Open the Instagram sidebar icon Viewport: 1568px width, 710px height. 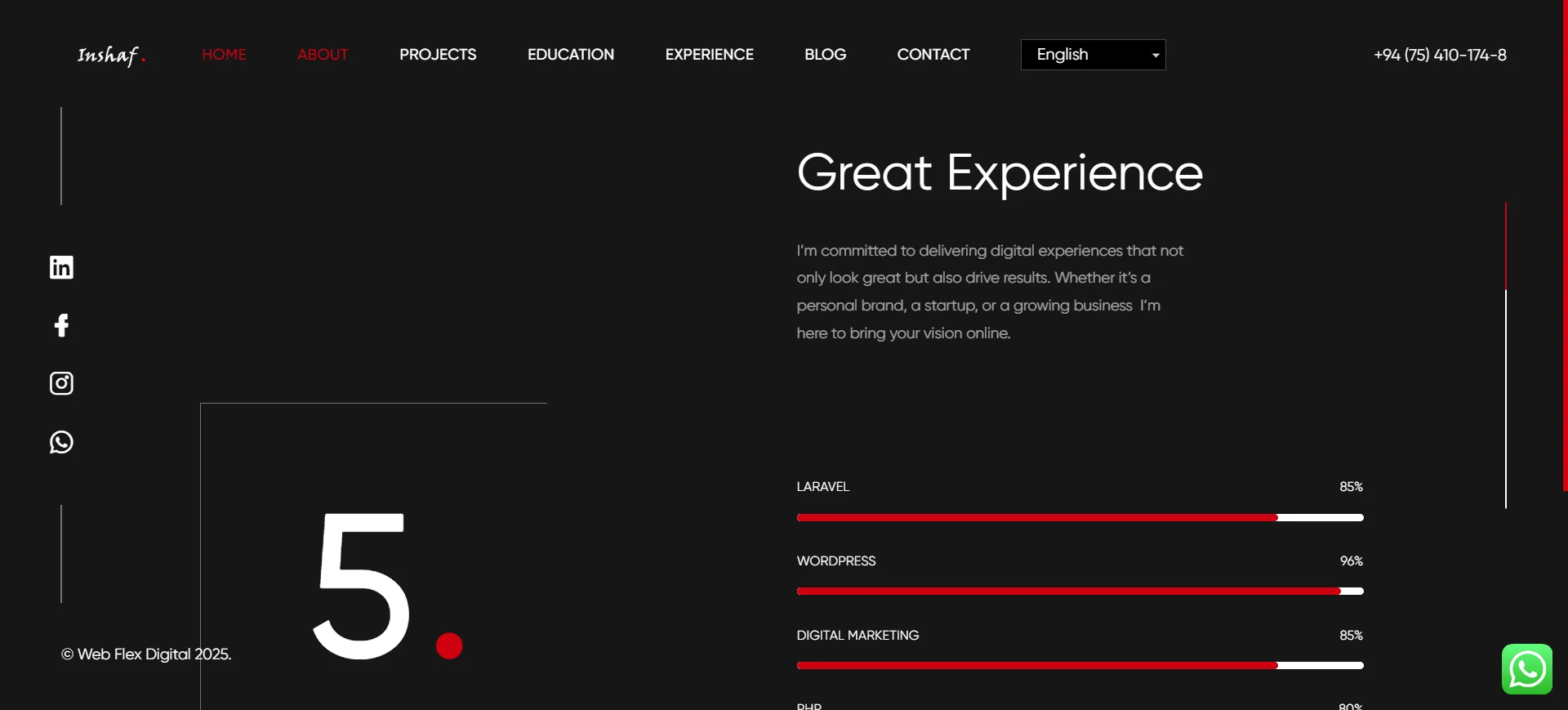pos(61,383)
